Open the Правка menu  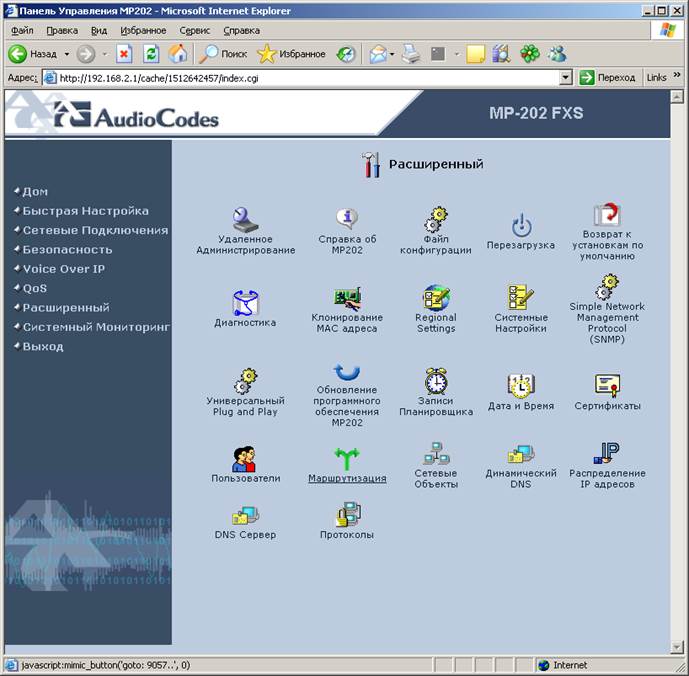click(x=62, y=30)
